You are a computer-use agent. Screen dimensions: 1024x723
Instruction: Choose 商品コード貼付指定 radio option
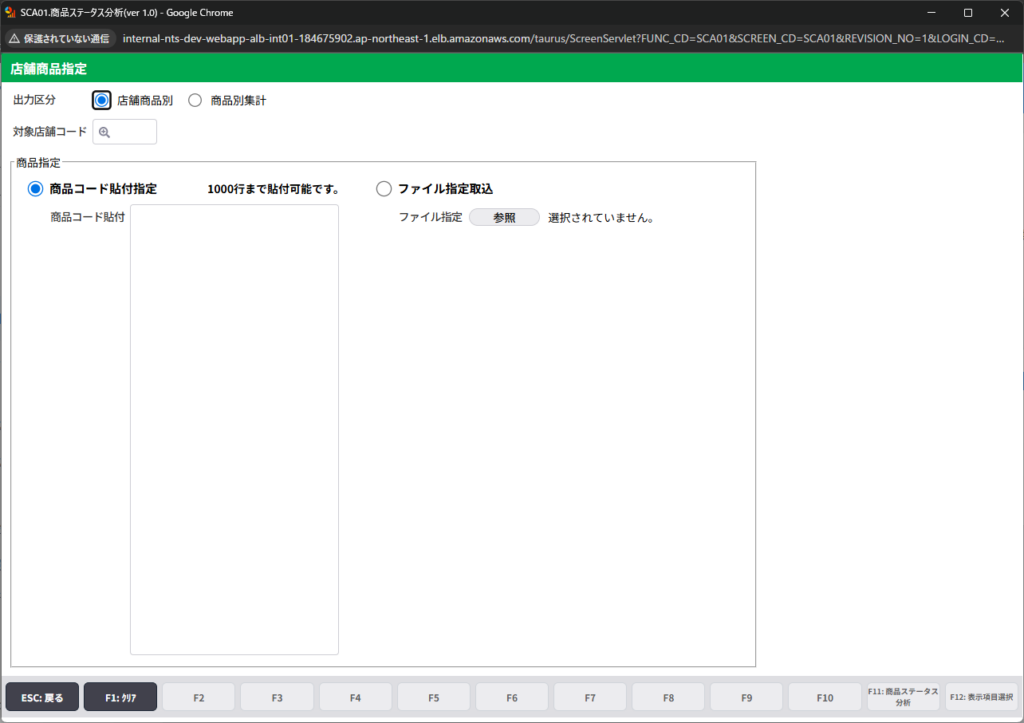click(35, 189)
